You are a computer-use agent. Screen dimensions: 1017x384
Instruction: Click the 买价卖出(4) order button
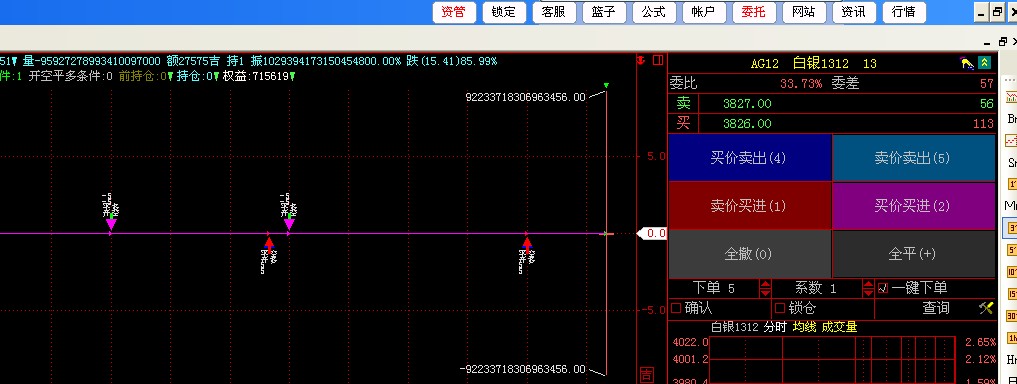(x=749, y=158)
